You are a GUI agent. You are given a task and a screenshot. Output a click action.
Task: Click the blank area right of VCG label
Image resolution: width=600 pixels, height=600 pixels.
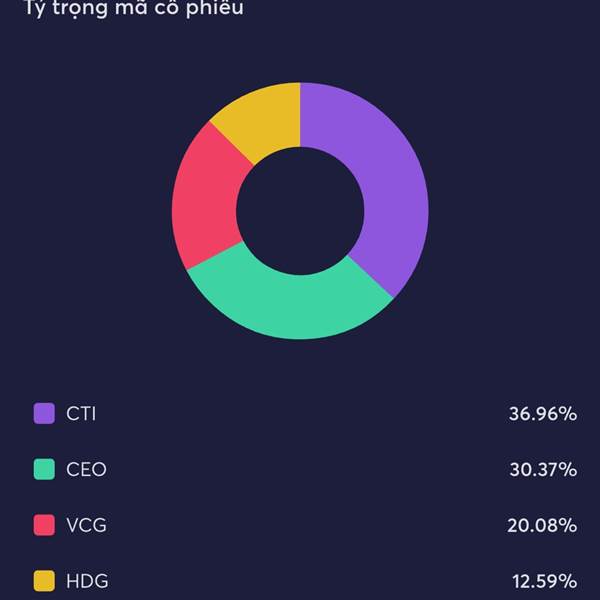306,525
